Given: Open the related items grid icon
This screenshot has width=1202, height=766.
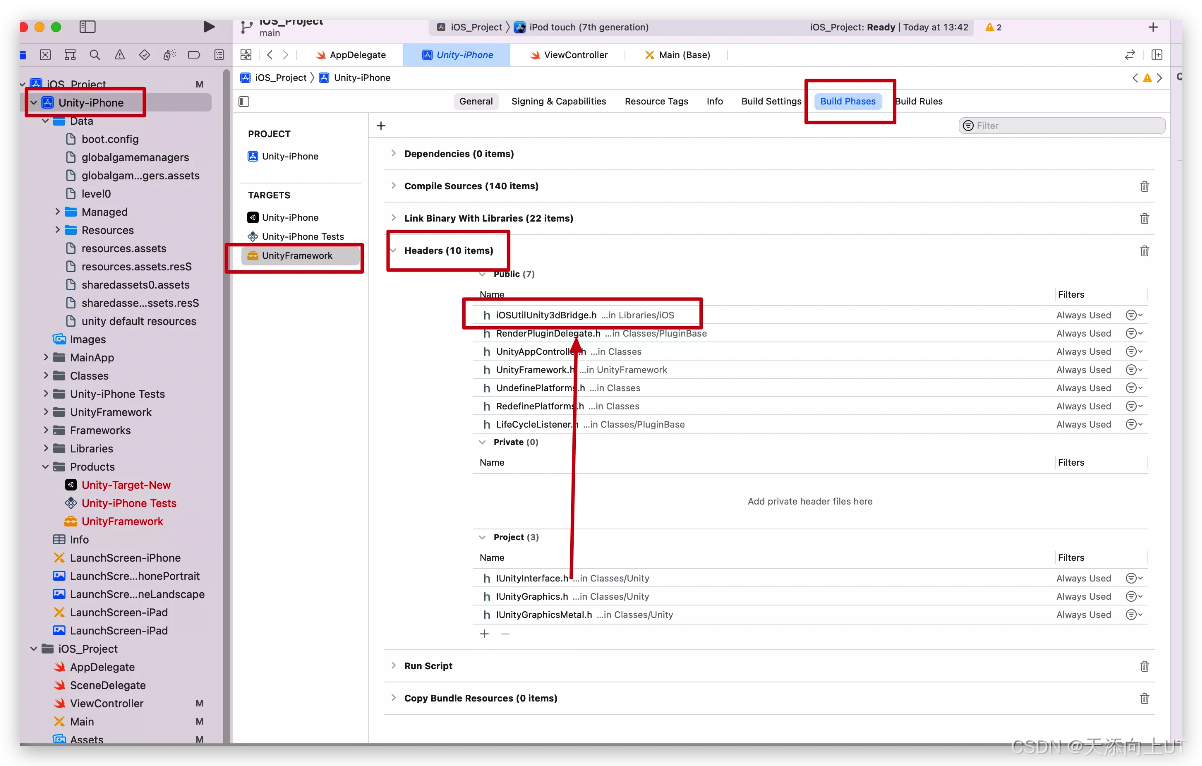Looking at the screenshot, I should pos(246,55).
